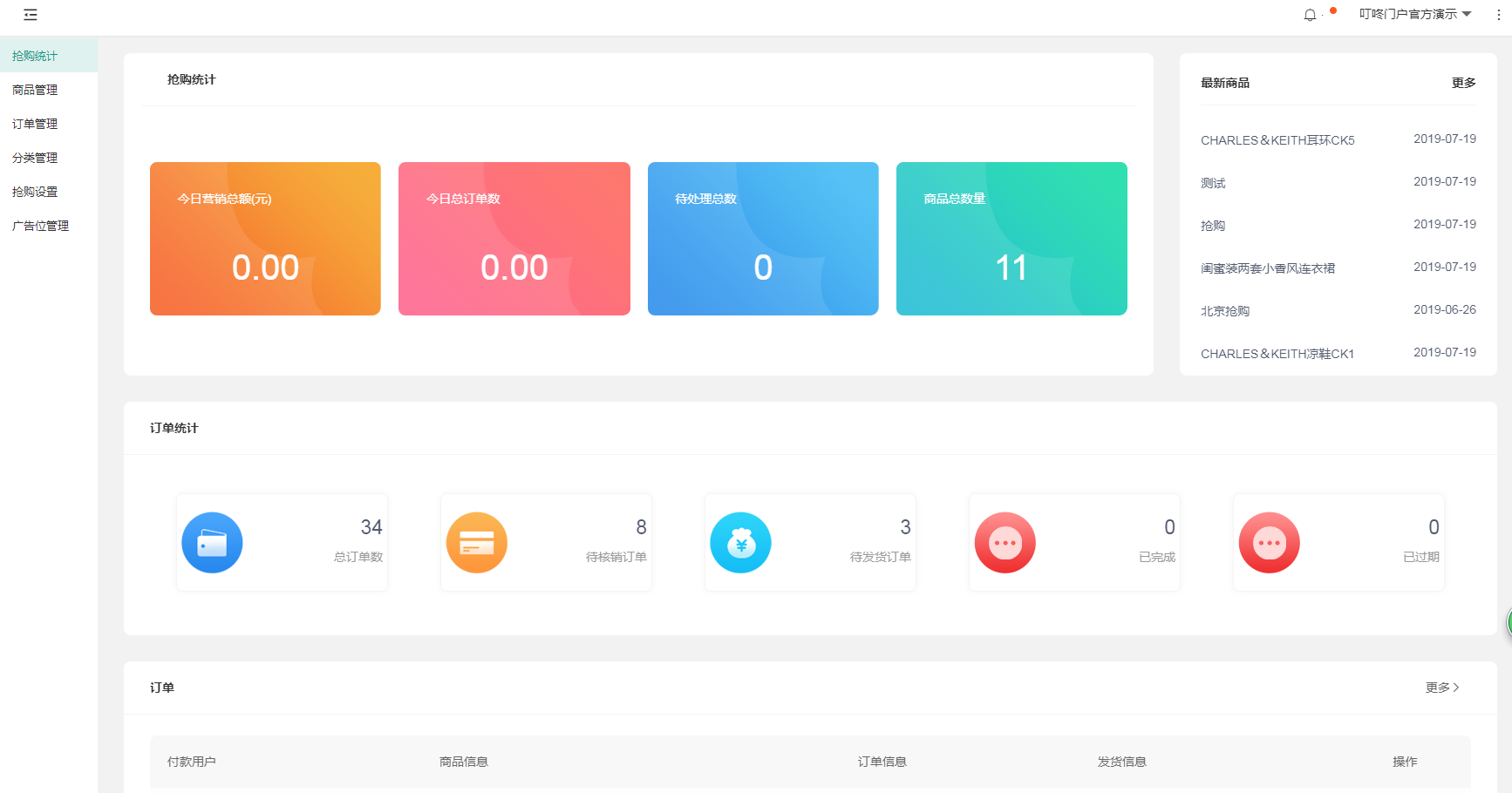
Task: Click the 已完成 label
Action: (x=1157, y=557)
